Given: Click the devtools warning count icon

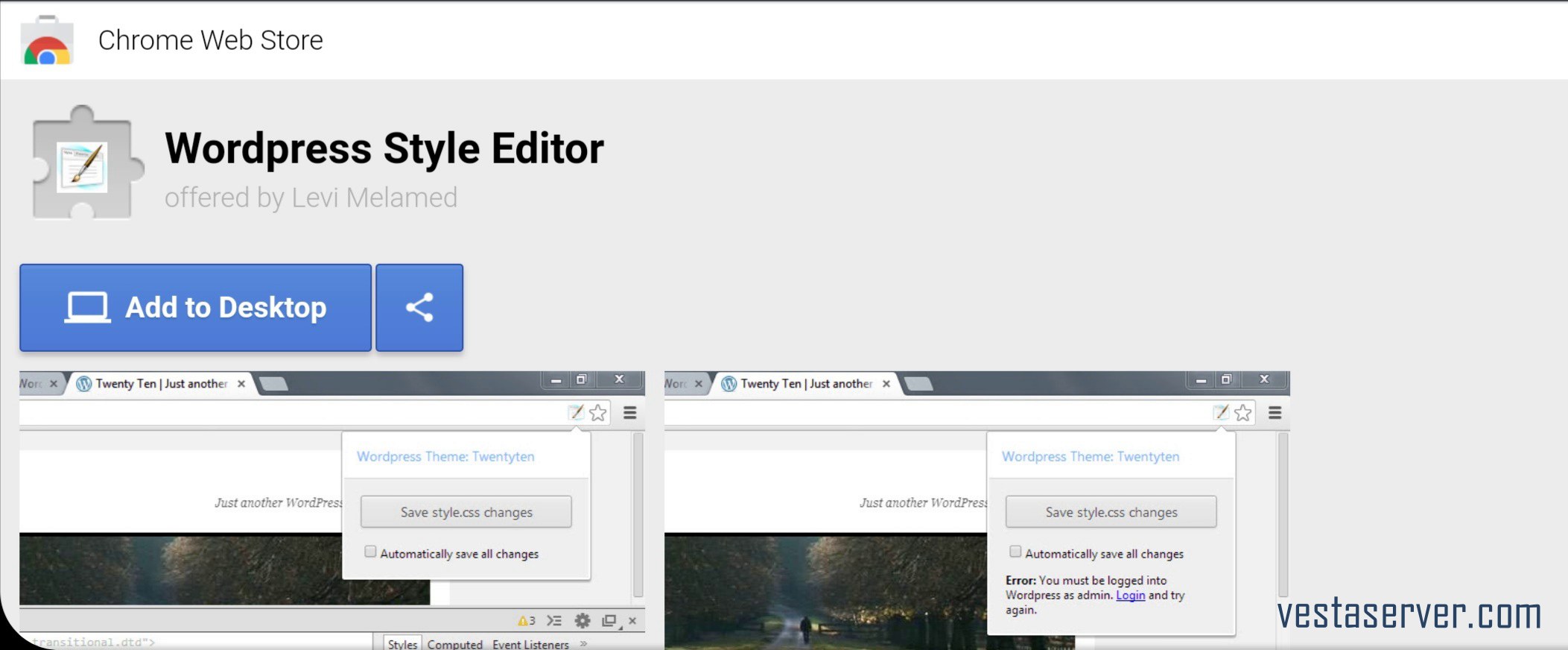Looking at the screenshot, I should (x=527, y=620).
